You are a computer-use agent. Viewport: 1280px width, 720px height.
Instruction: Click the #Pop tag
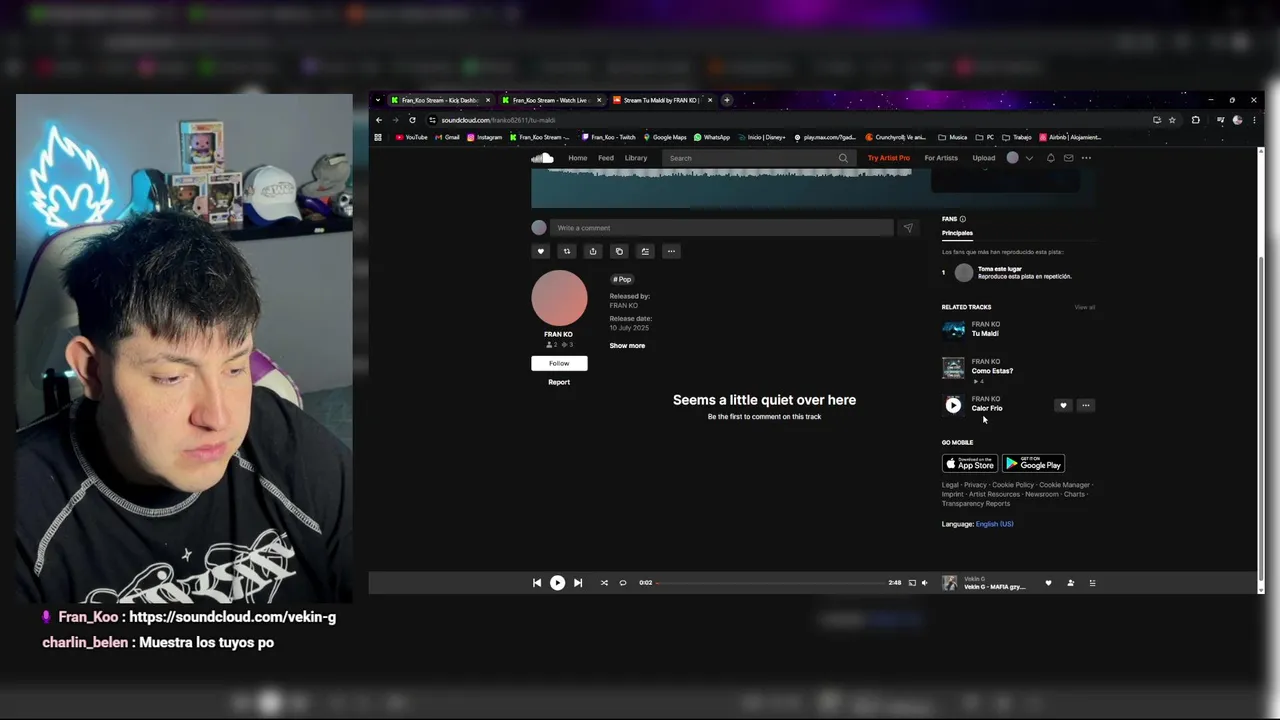622,279
